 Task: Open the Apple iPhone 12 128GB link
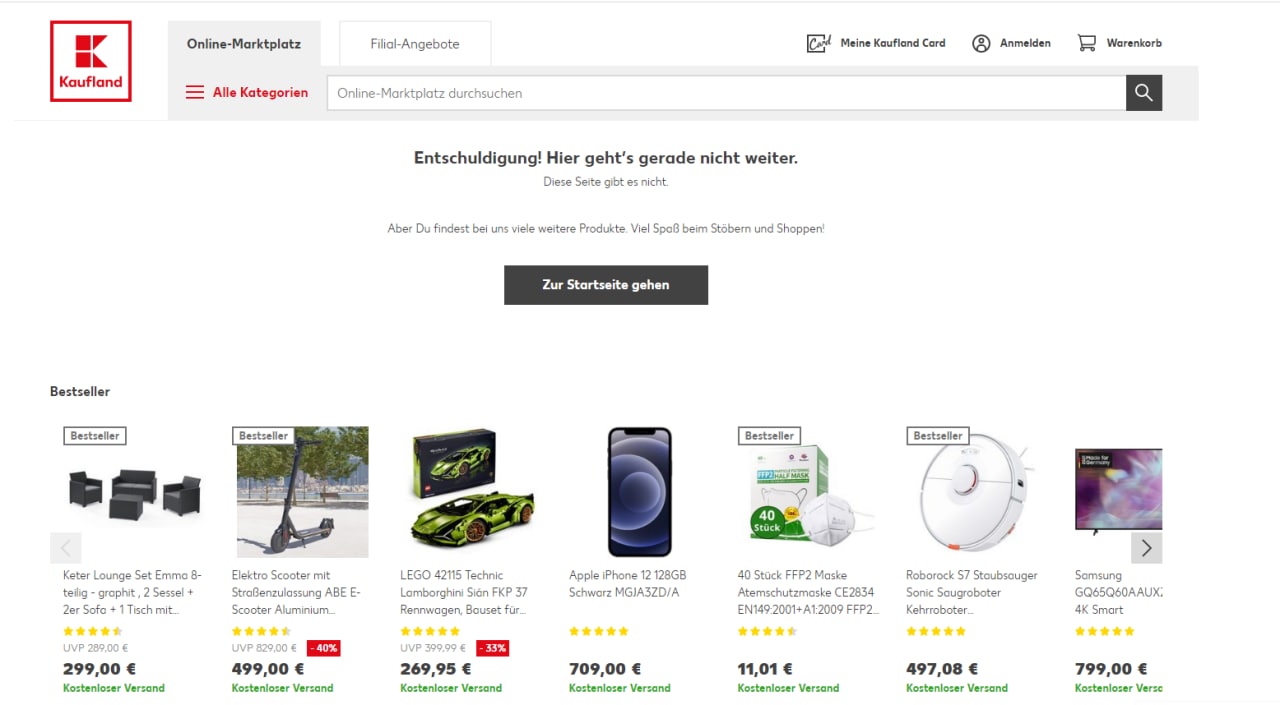click(628, 584)
